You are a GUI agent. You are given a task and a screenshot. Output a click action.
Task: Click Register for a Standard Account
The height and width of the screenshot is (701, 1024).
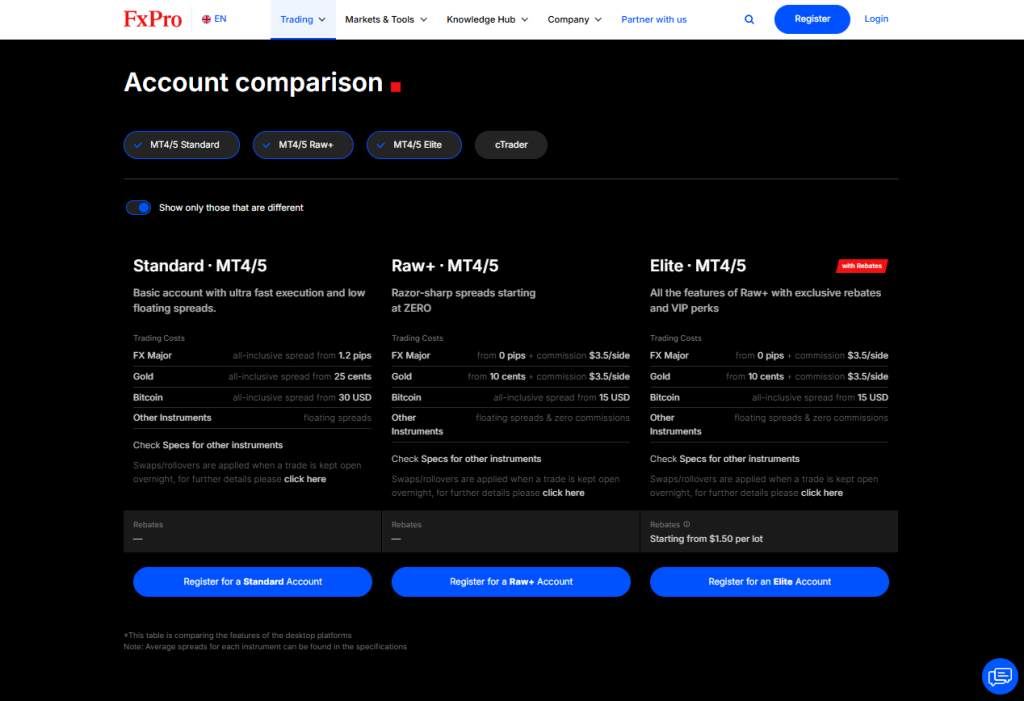pyautogui.click(x=252, y=581)
